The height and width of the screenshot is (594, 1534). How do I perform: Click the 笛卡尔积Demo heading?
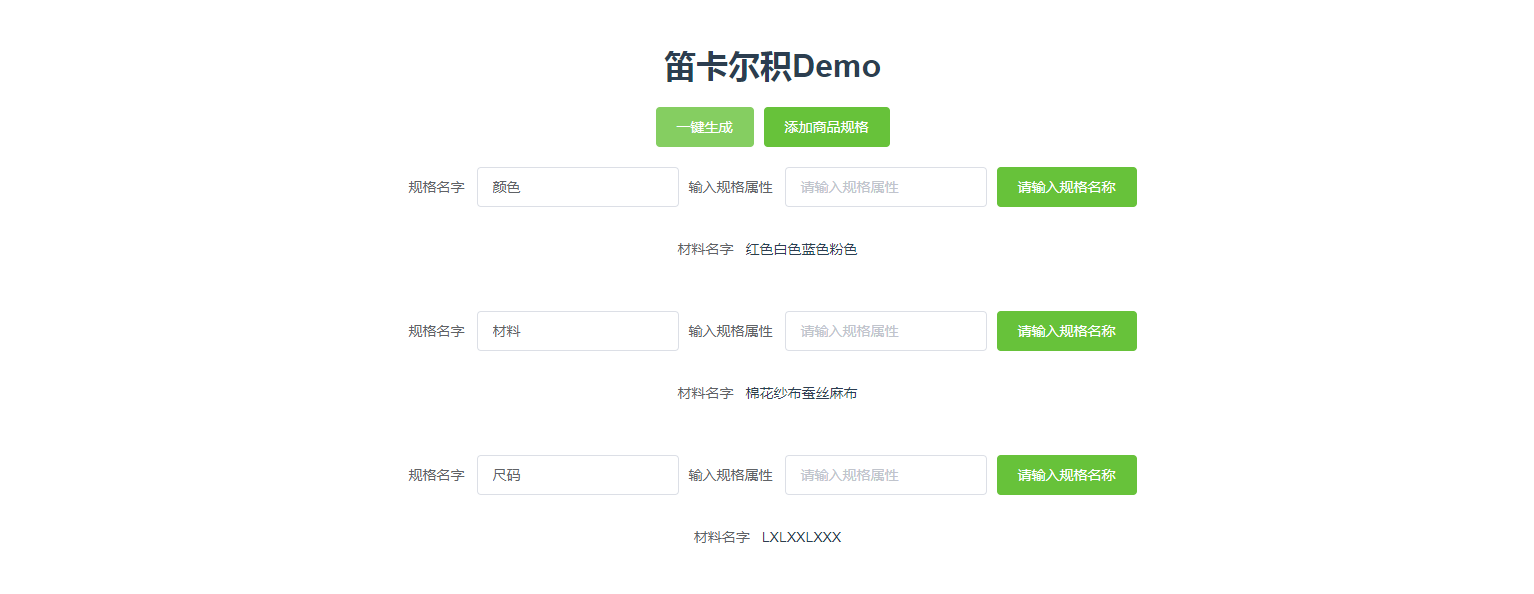pos(772,67)
